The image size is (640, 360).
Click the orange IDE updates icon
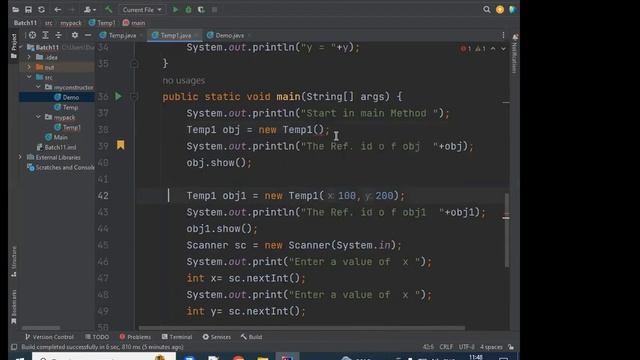(500, 10)
